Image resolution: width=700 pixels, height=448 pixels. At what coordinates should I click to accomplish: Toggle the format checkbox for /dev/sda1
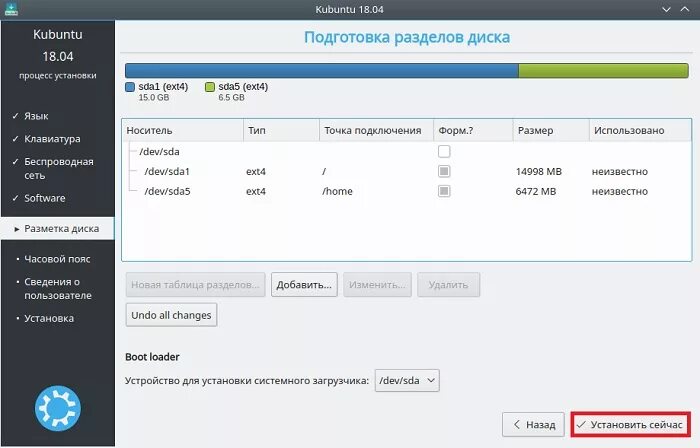(x=444, y=171)
